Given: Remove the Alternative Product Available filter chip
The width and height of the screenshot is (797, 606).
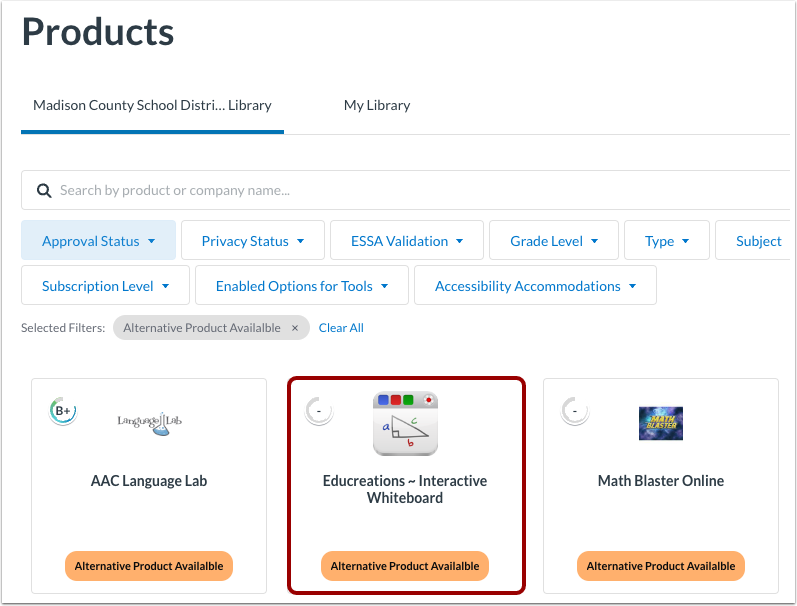Looking at the screenshot, I should pyautogui.click(x=295, y=328).
